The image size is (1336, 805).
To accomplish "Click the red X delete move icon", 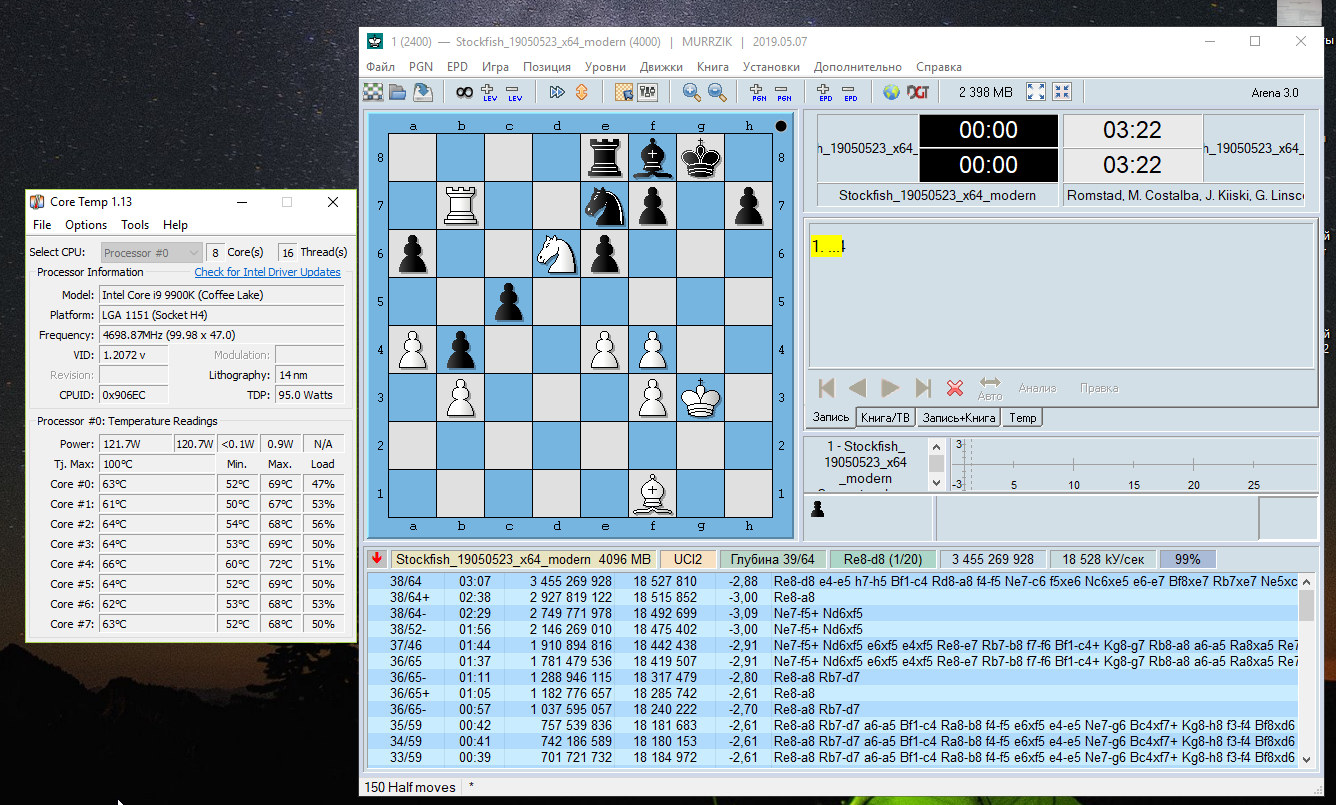I will click(955, 388).
